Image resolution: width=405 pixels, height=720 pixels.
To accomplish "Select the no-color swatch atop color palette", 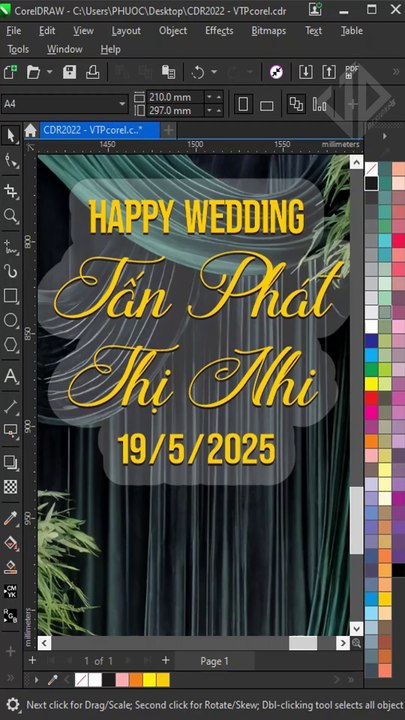I will point(371,169).
